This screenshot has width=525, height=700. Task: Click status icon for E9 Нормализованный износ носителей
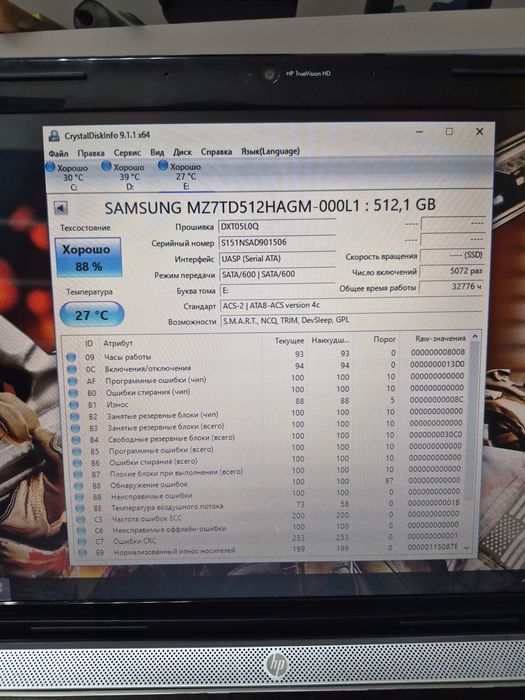coord(83,553)
